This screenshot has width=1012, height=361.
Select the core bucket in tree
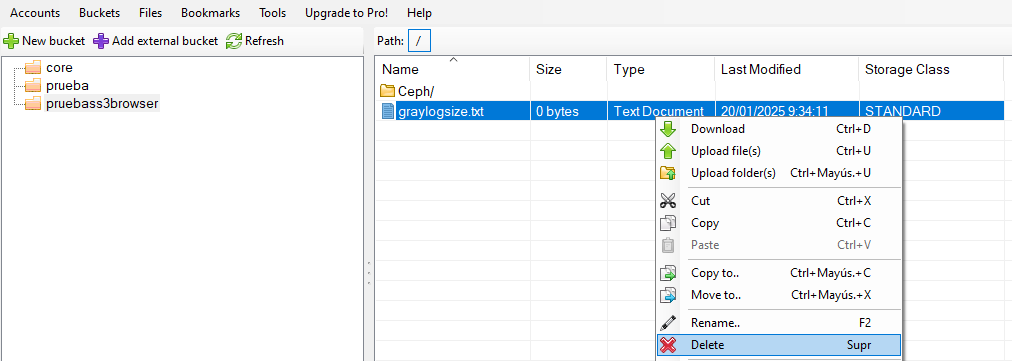coord(59,68)
